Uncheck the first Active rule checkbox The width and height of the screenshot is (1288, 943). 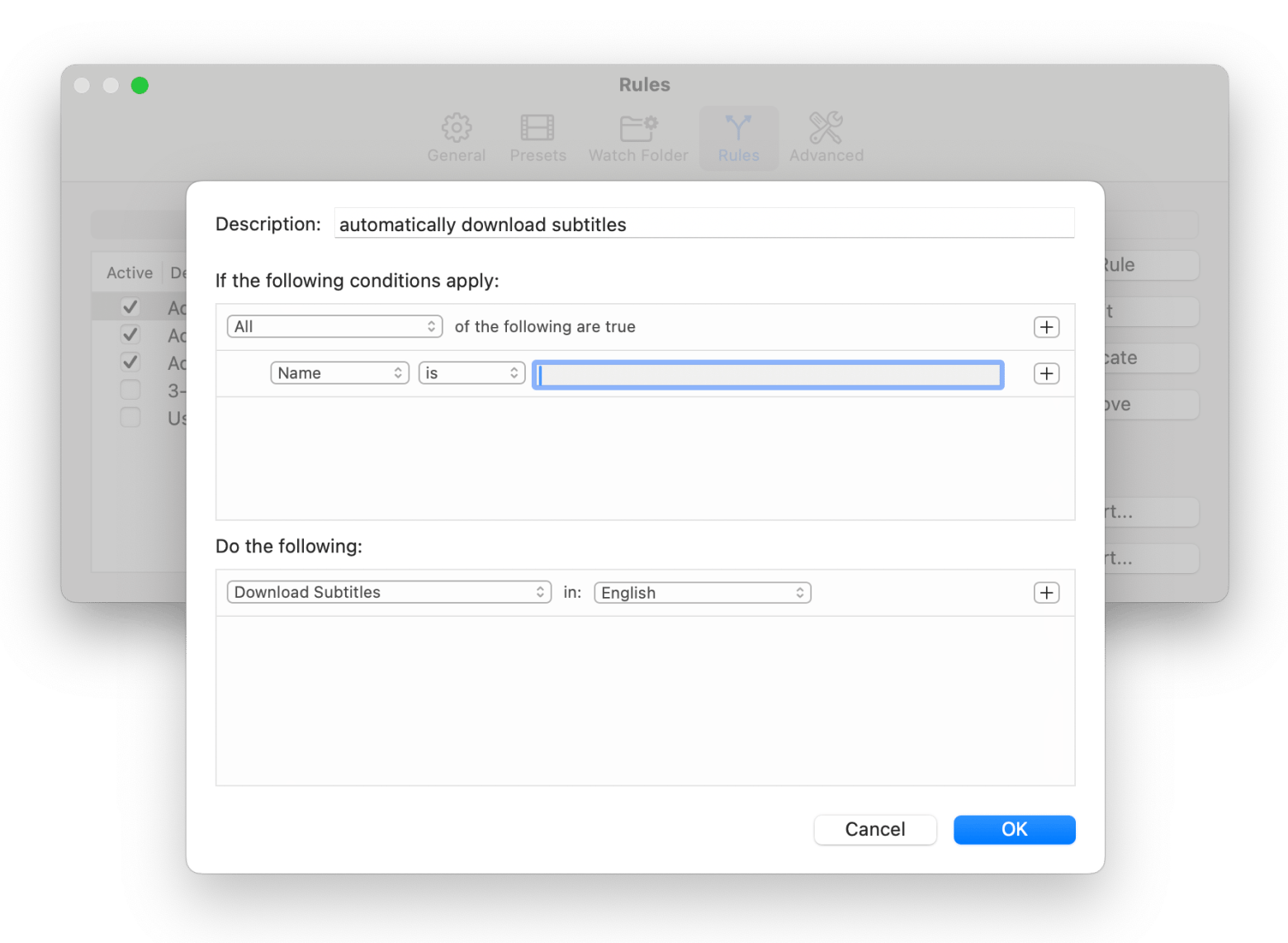point(130,307)
